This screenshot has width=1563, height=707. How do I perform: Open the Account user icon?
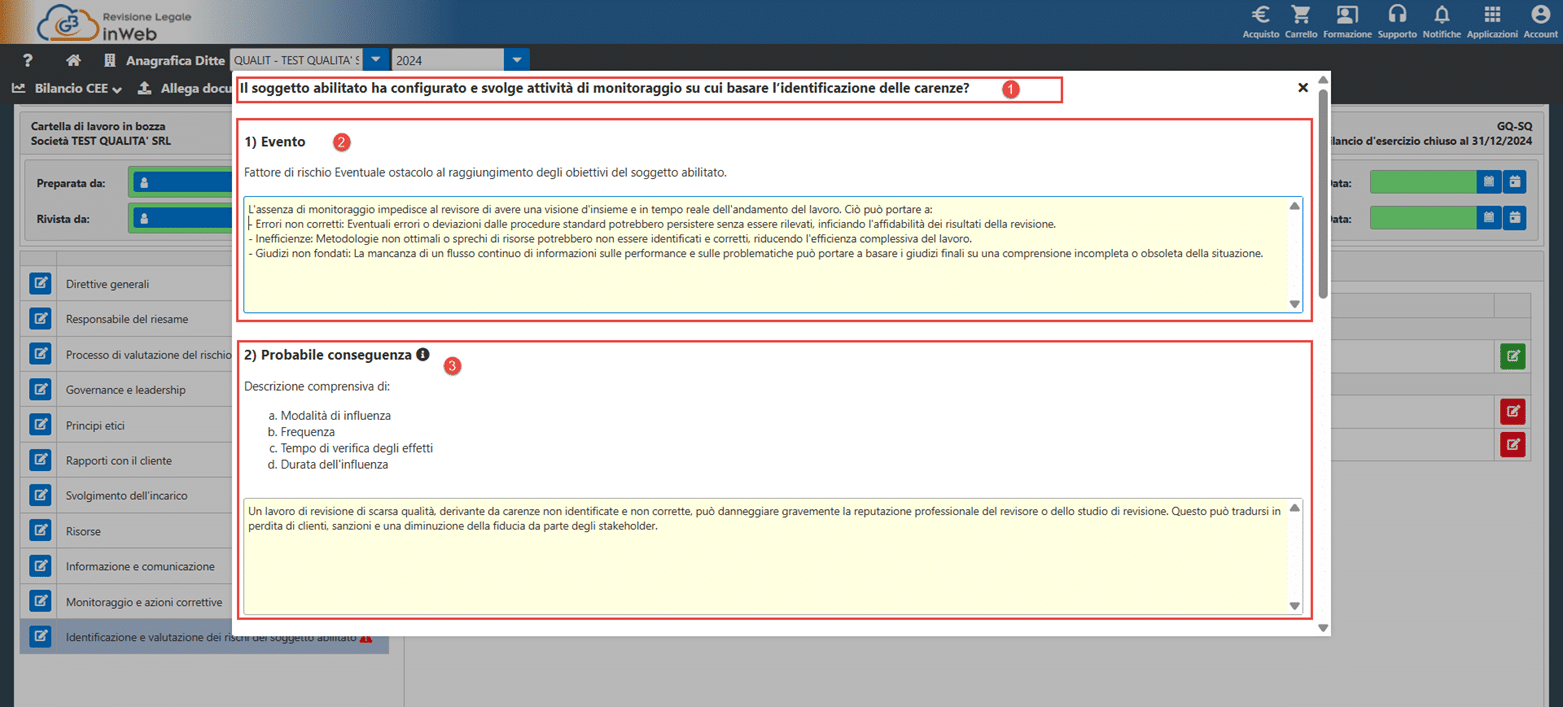coord(1540,15)
